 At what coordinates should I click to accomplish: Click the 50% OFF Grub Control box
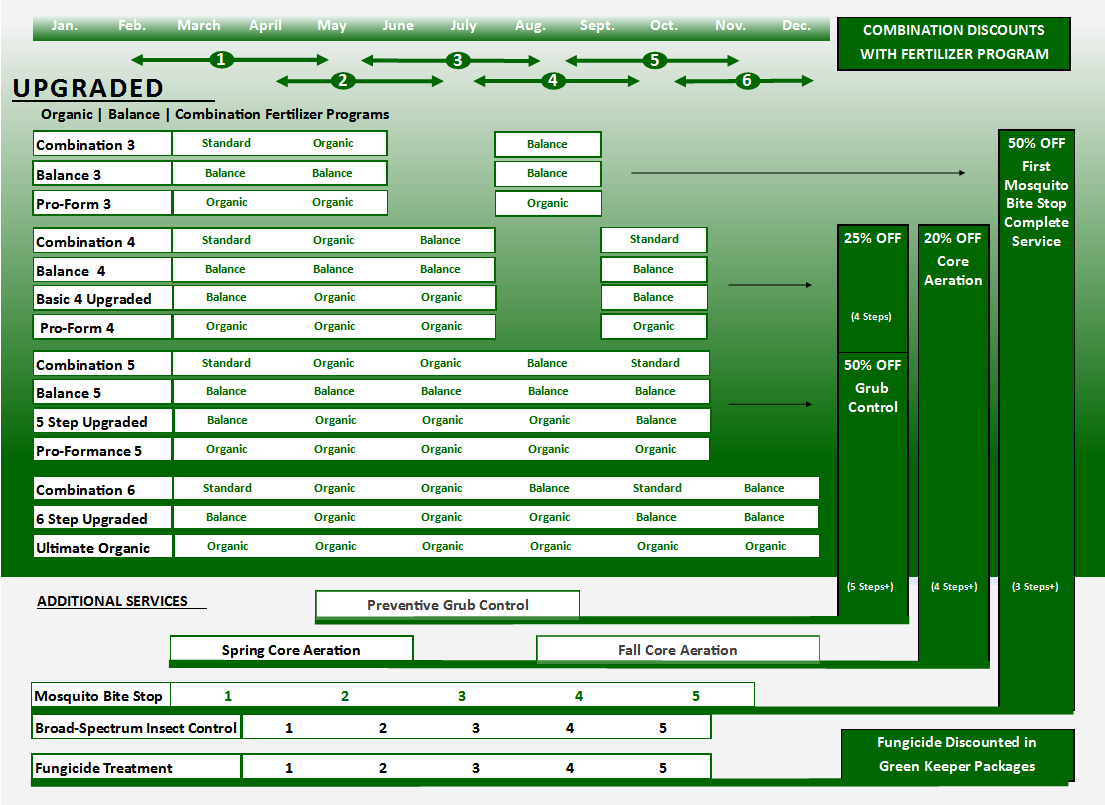point(872,386)
